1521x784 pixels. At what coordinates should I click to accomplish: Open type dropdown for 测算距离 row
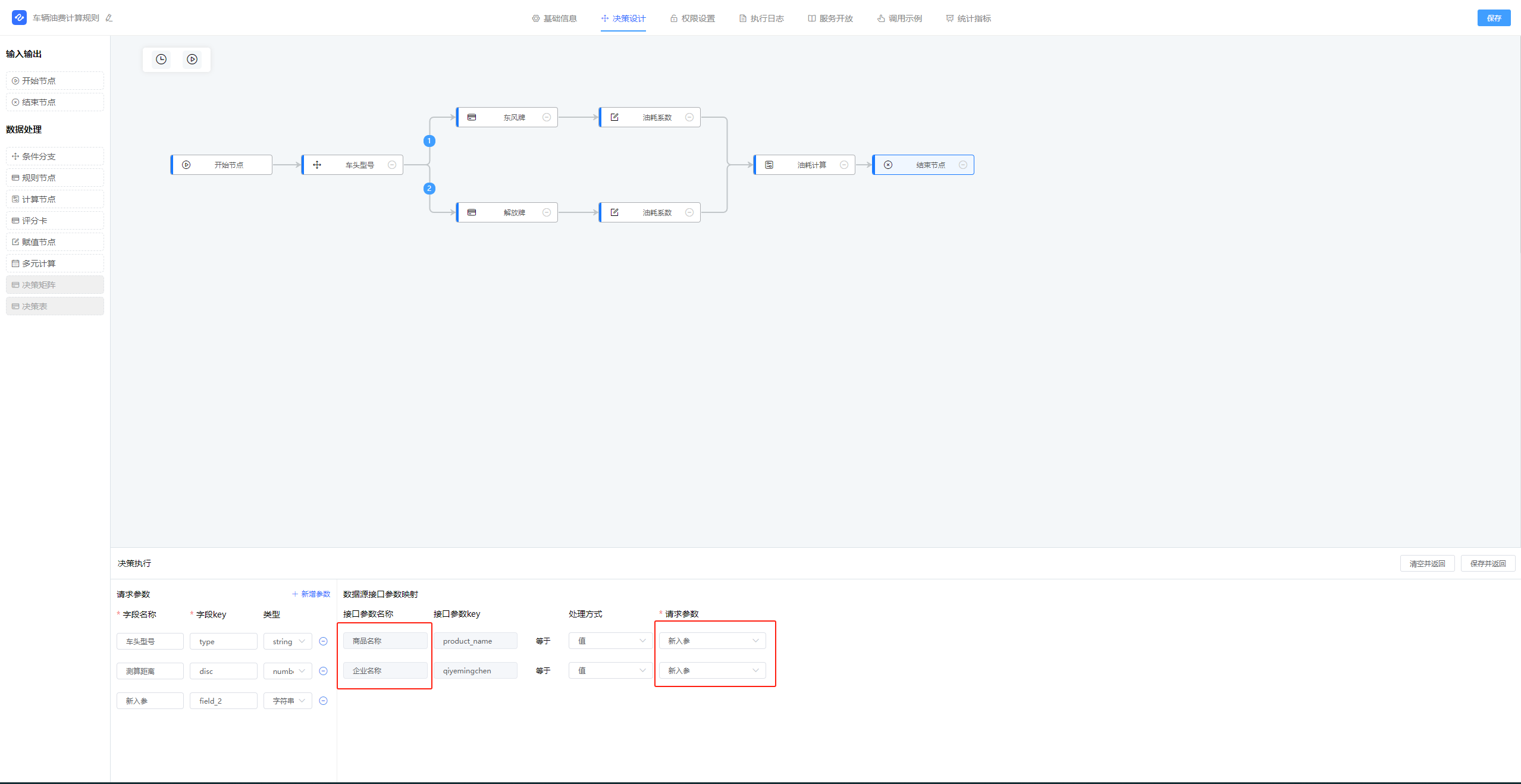(288, 671)
